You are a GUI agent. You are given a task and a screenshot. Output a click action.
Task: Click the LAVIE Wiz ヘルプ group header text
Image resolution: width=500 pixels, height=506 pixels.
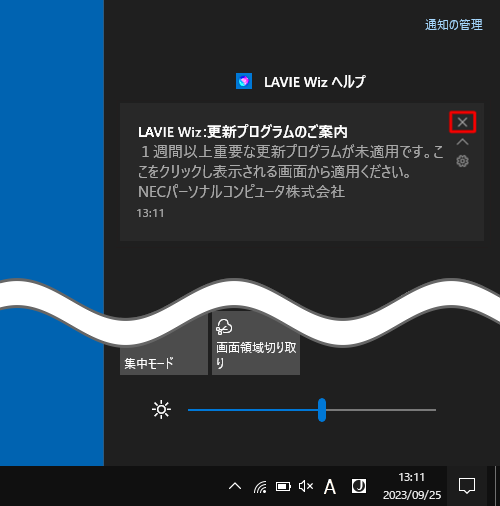coord(314,82)
